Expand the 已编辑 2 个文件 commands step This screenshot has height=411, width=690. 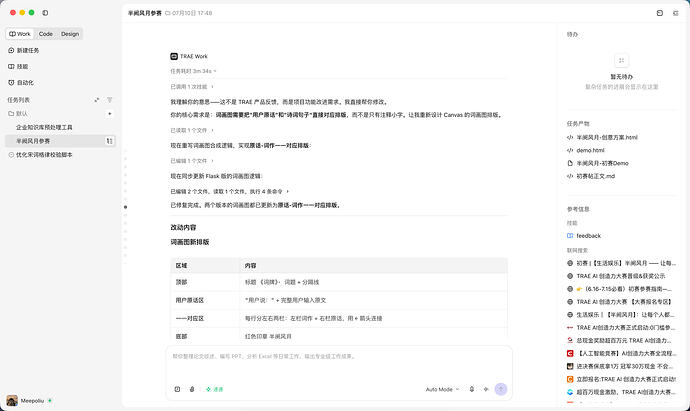(230, 191)
